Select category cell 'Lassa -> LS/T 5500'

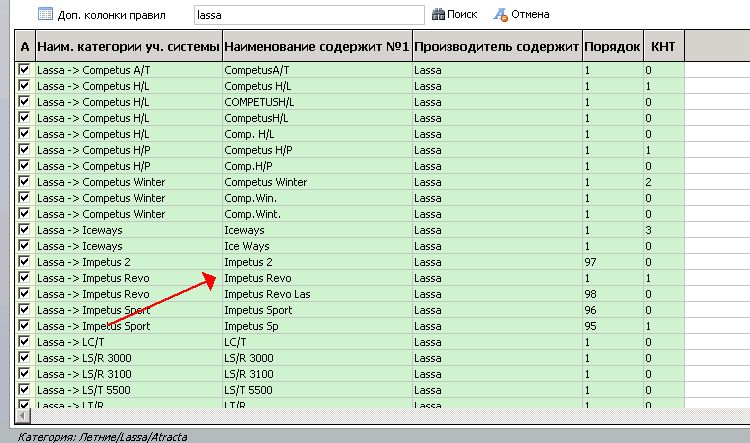point(129,390)
